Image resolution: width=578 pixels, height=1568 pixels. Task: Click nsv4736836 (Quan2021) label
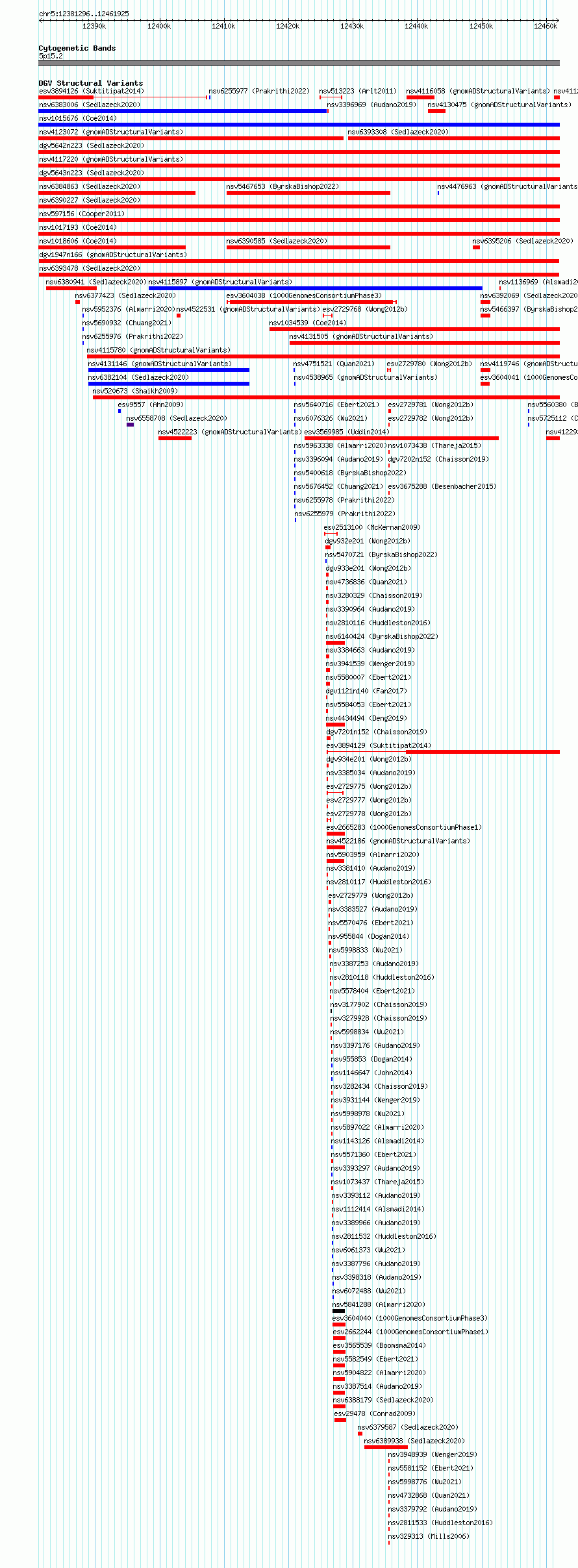(x=366, y=582)
